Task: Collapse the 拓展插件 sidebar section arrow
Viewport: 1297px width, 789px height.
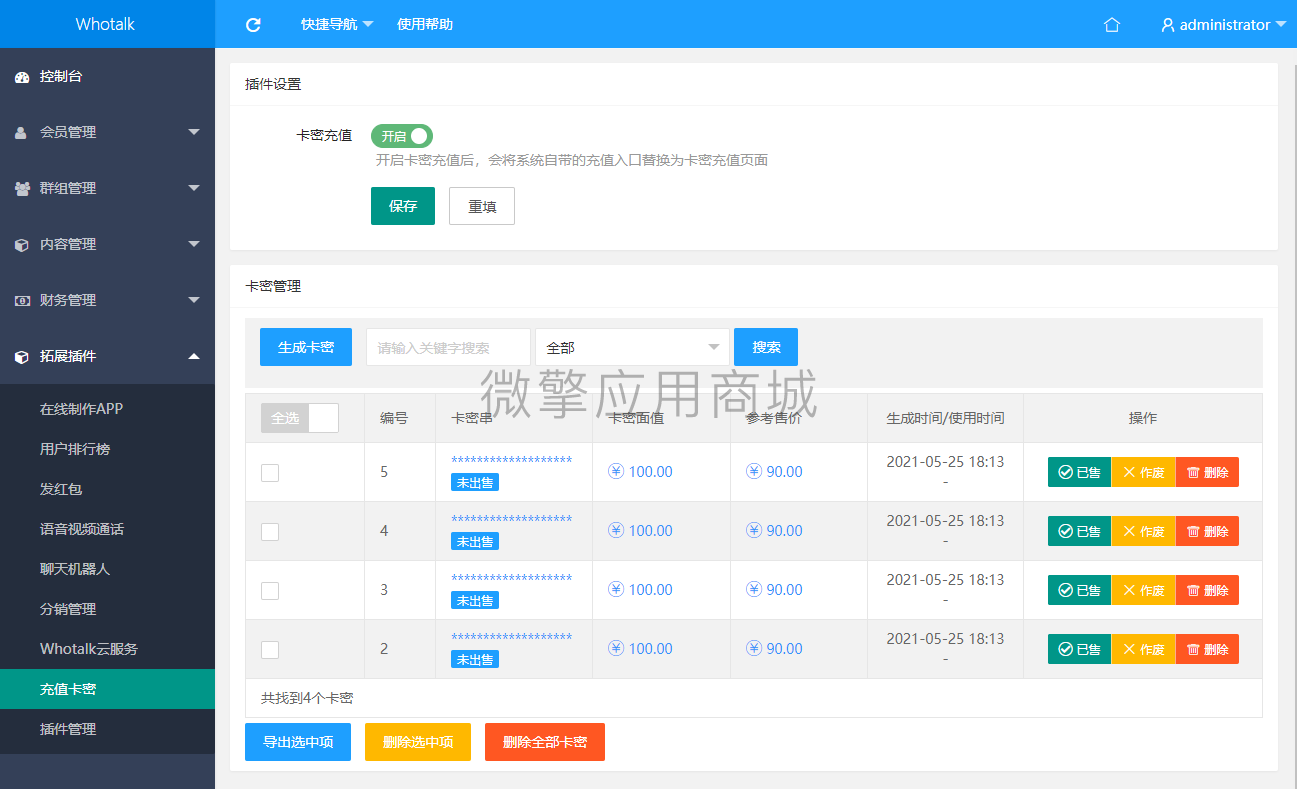Action: (x=194, y=356)
